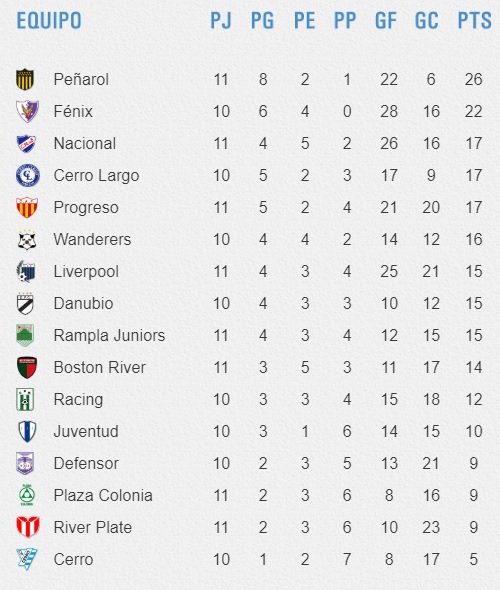The width and height of the screenshot is (500, 590).
Task: Open the Juventud team name
Action: pyautogui.click(x=86, y=431)
